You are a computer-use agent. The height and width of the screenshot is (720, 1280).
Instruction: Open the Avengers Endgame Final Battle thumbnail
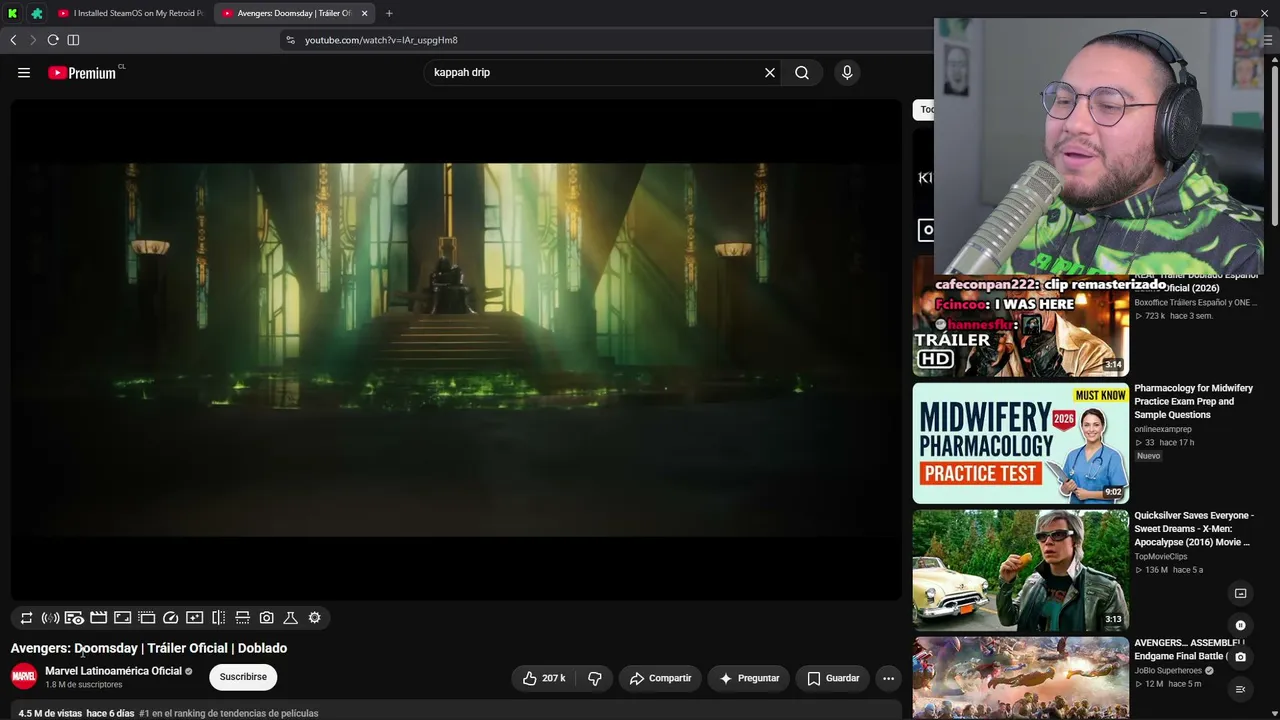click(x=1020, y=679)
